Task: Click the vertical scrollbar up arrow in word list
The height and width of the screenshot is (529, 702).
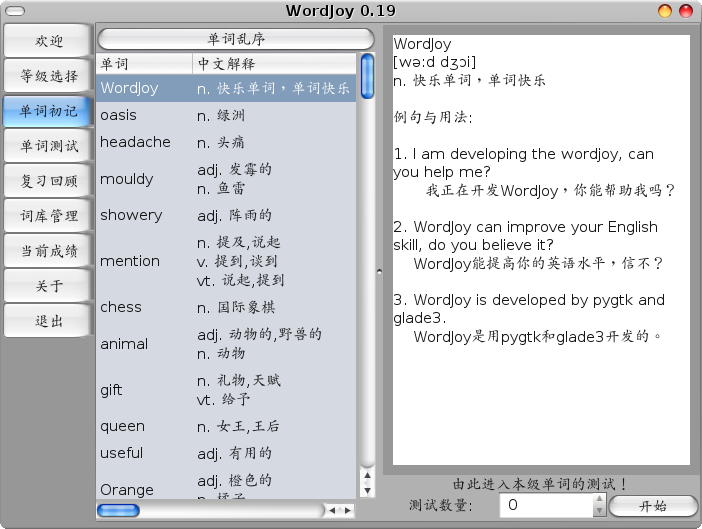Action: (x=367, y=478)
